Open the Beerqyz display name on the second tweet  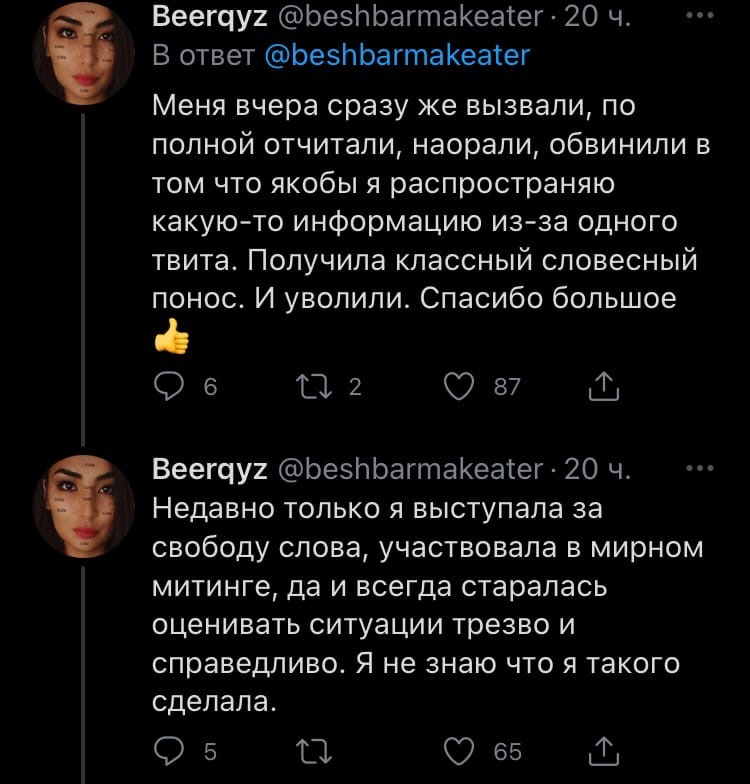click(208, 469)
